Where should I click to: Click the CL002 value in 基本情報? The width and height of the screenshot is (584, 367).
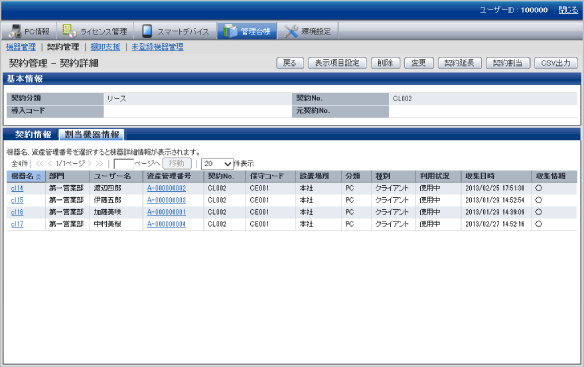click(x=402, y=99)
